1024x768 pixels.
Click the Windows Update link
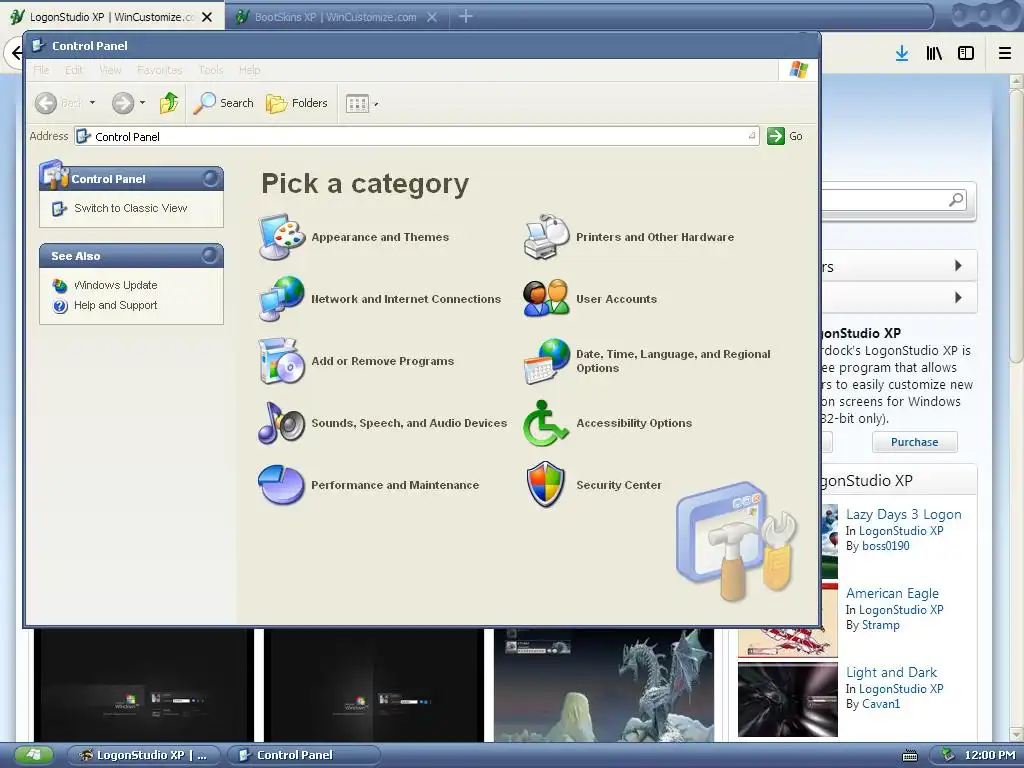coord(116,285)
